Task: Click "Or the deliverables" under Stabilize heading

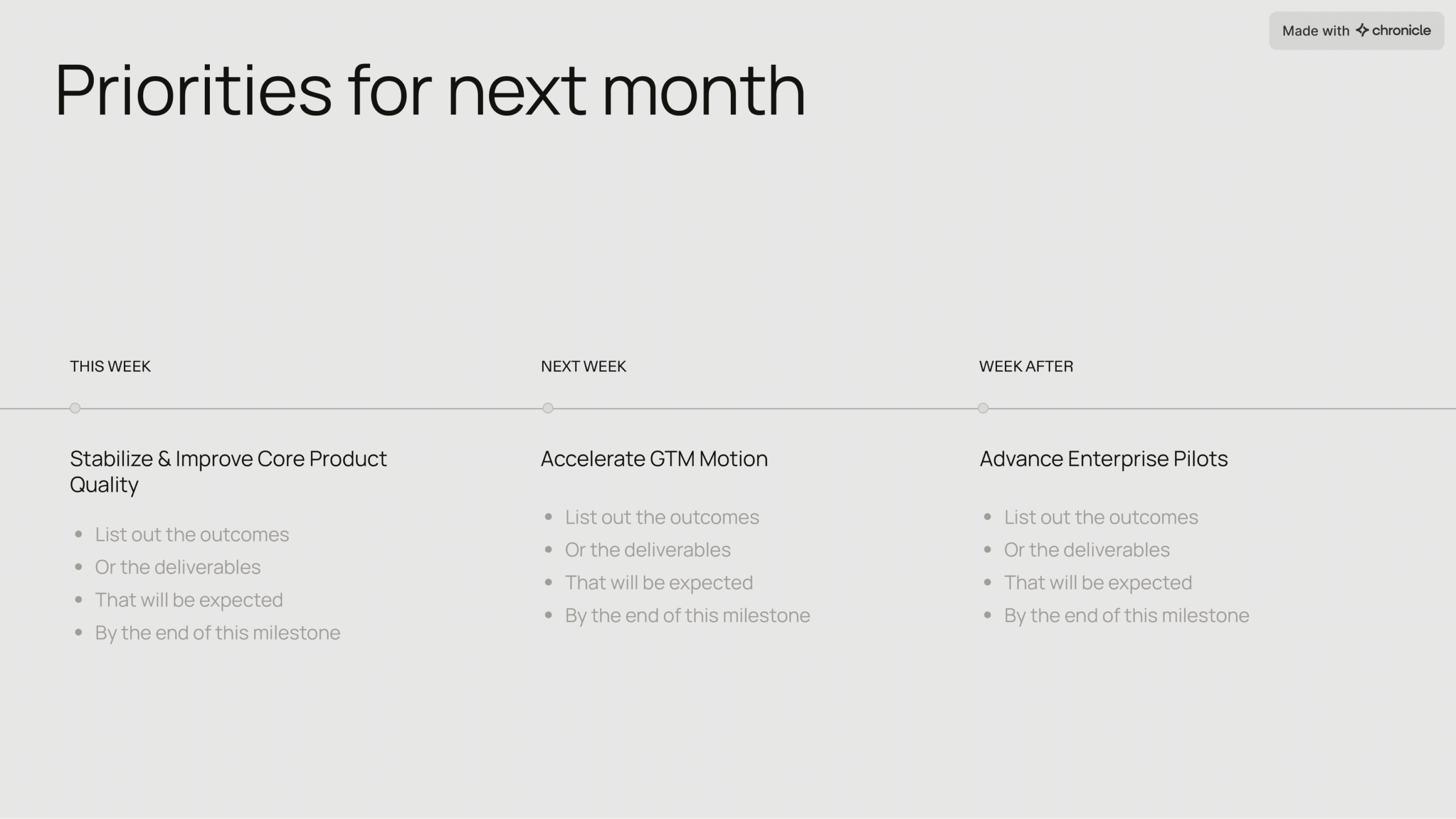Action: pos(177,567)
